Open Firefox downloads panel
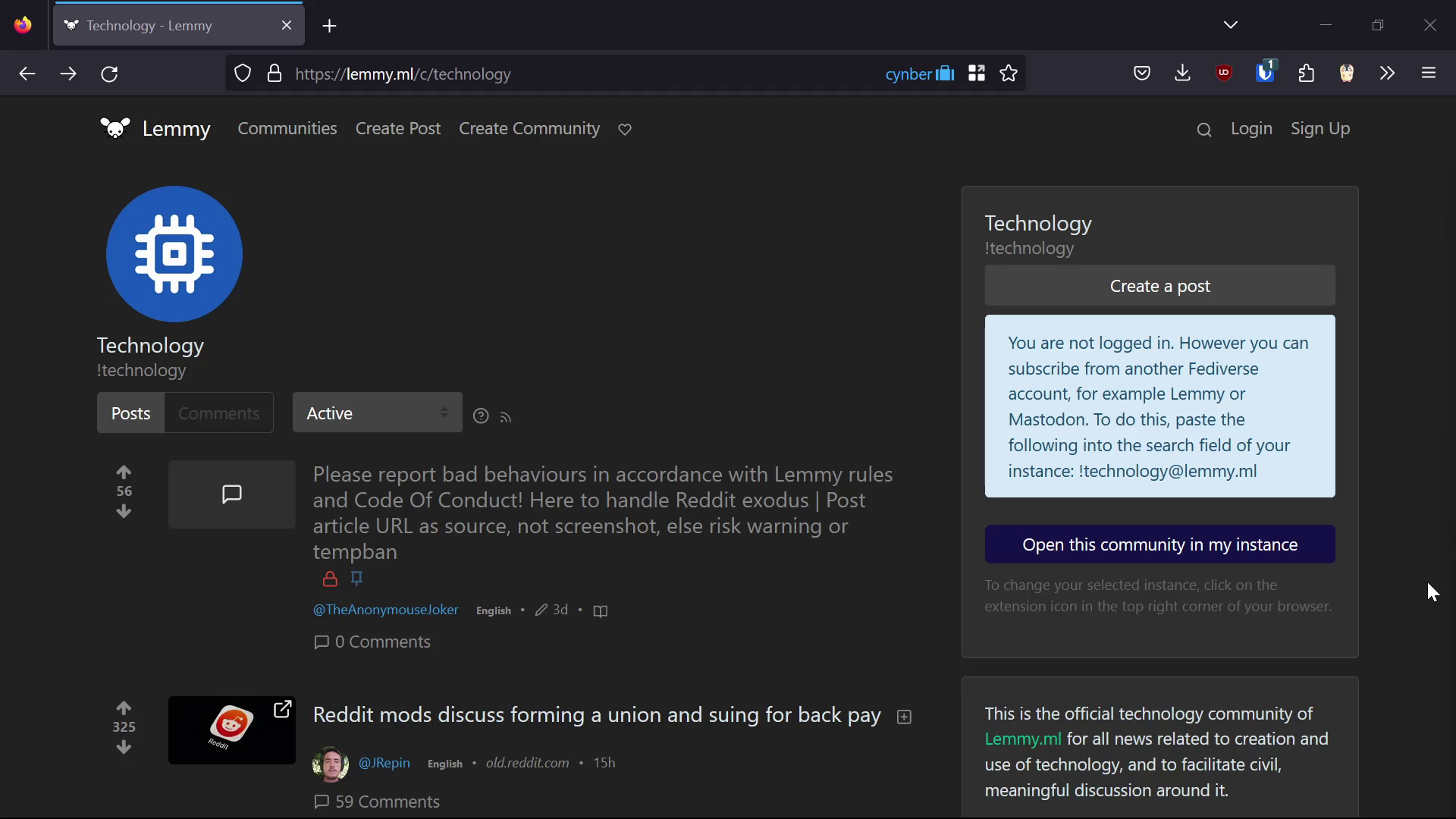Image resolution: width=1456 pixels, height=819 pixels. click(1183, 74)
